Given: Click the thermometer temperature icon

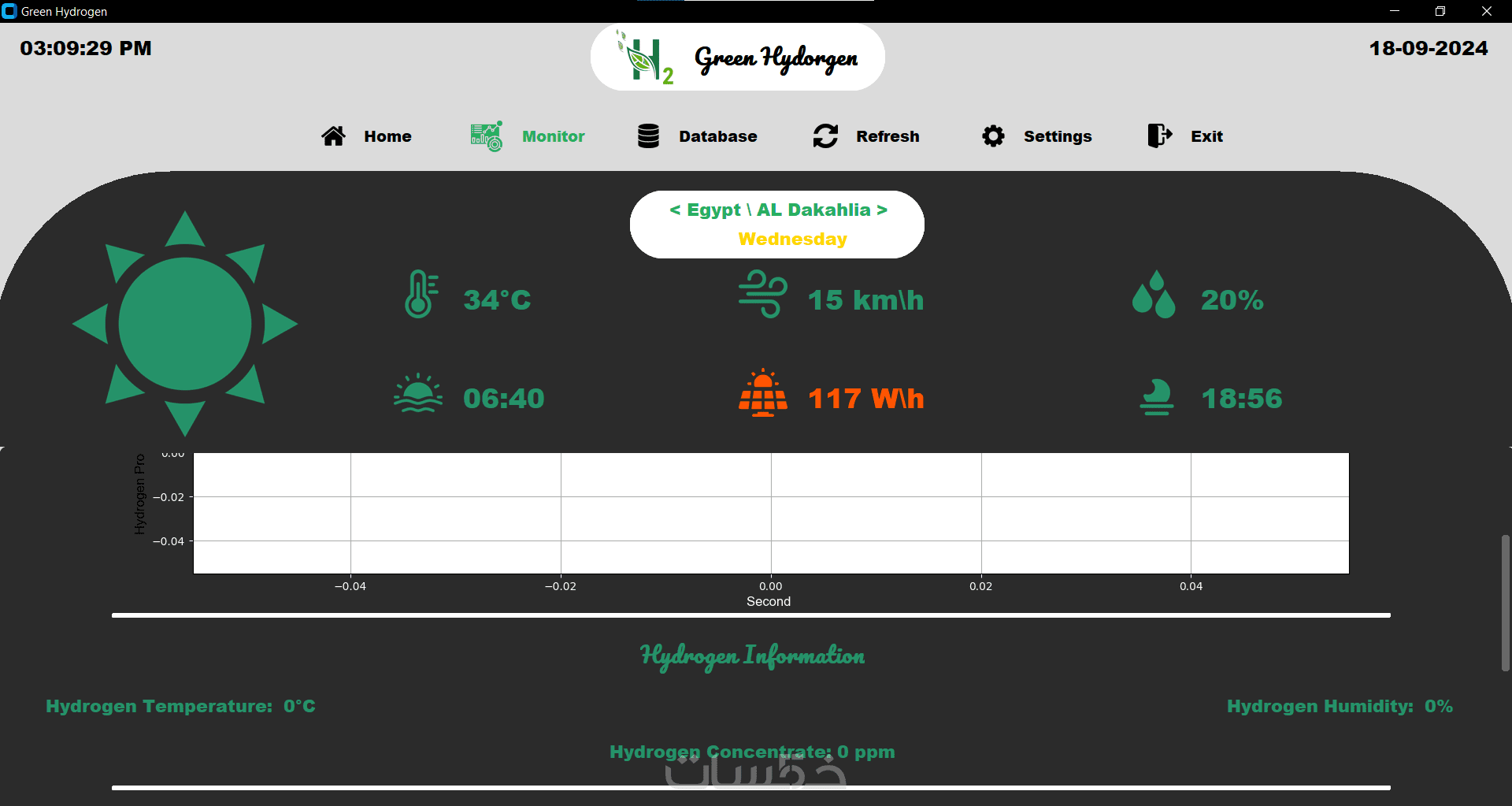Looking at the screenshot, I should 421,294.
